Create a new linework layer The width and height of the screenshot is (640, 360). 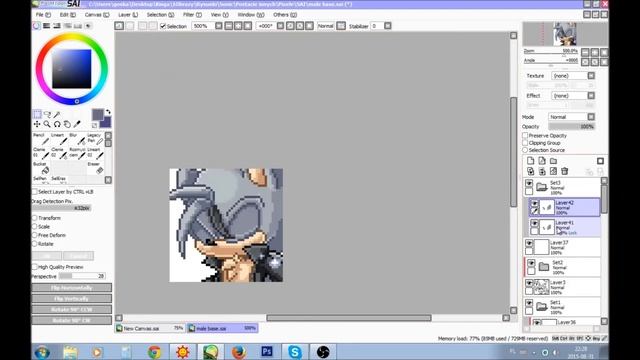(x=542, y=161)
